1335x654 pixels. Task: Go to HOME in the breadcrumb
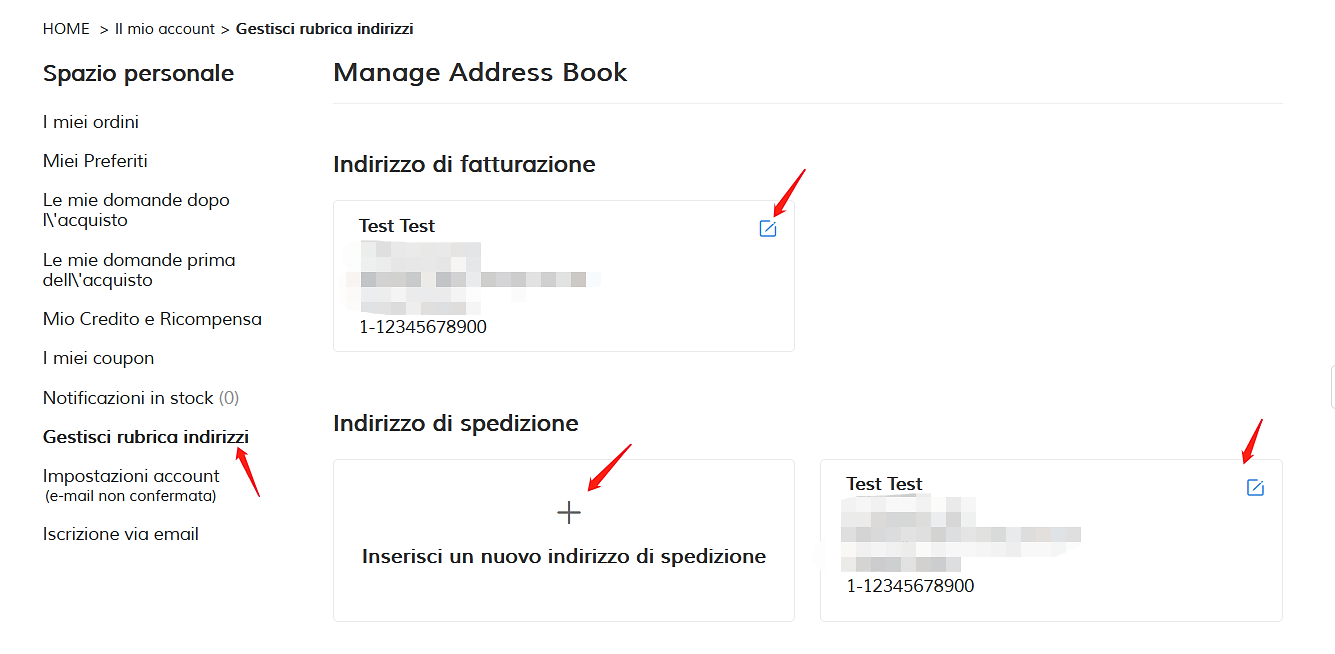[66, 29]
